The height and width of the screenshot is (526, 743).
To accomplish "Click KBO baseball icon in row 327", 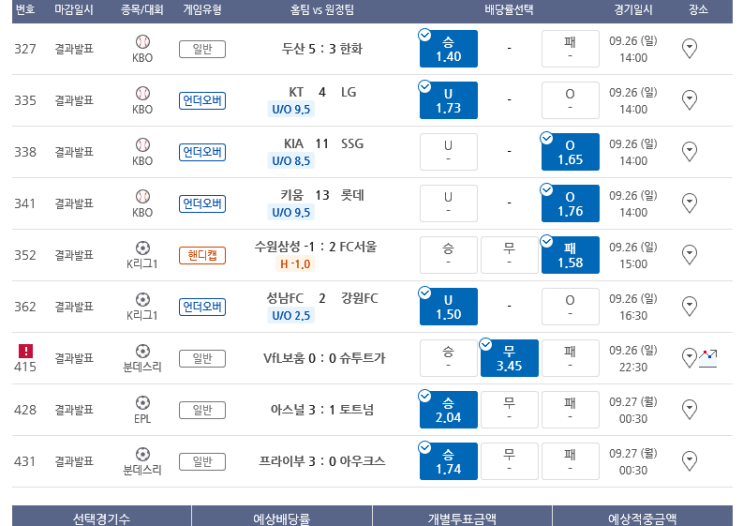I will (x=143, y=42).
